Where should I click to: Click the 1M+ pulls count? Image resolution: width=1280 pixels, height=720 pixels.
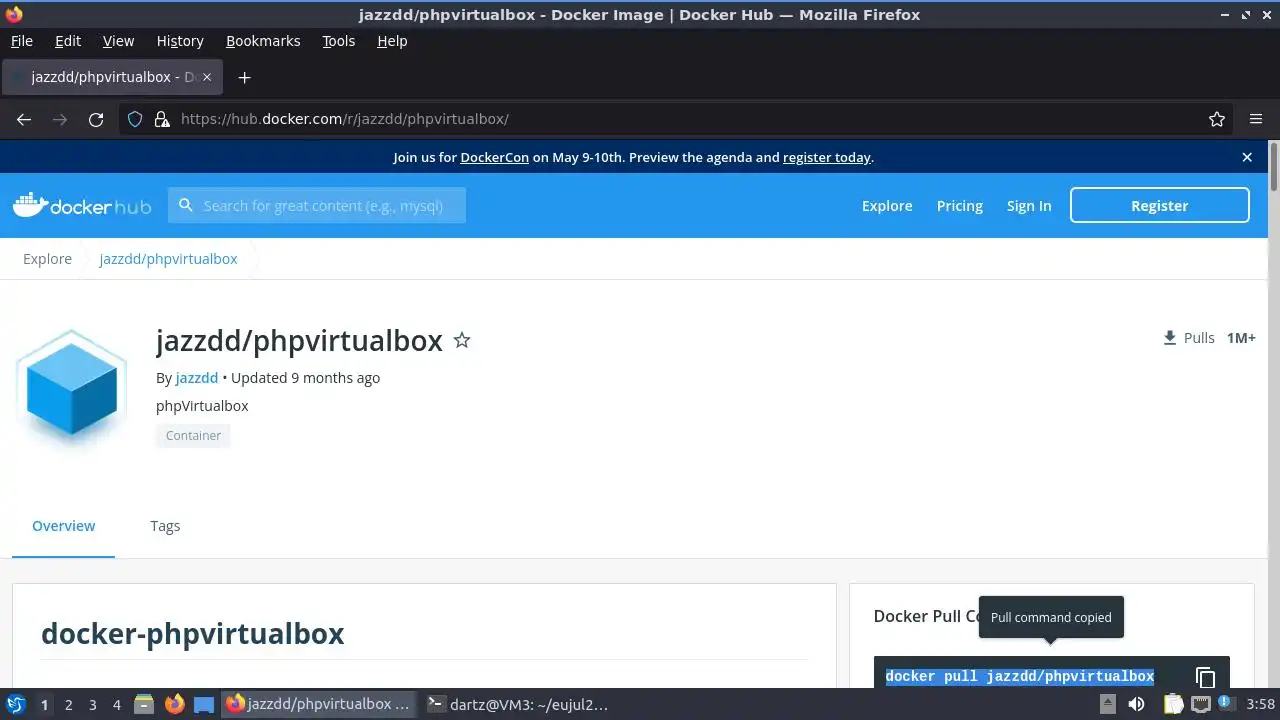(x=1241, y=338)
